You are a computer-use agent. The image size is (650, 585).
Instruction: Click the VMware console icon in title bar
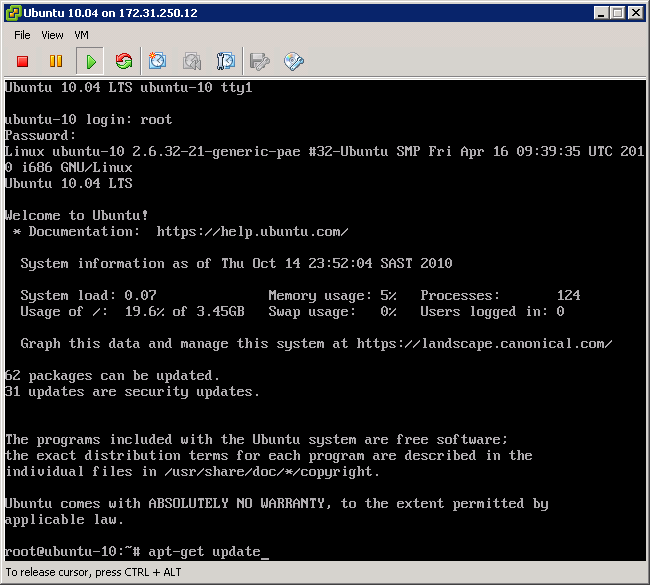pos(13,13)
